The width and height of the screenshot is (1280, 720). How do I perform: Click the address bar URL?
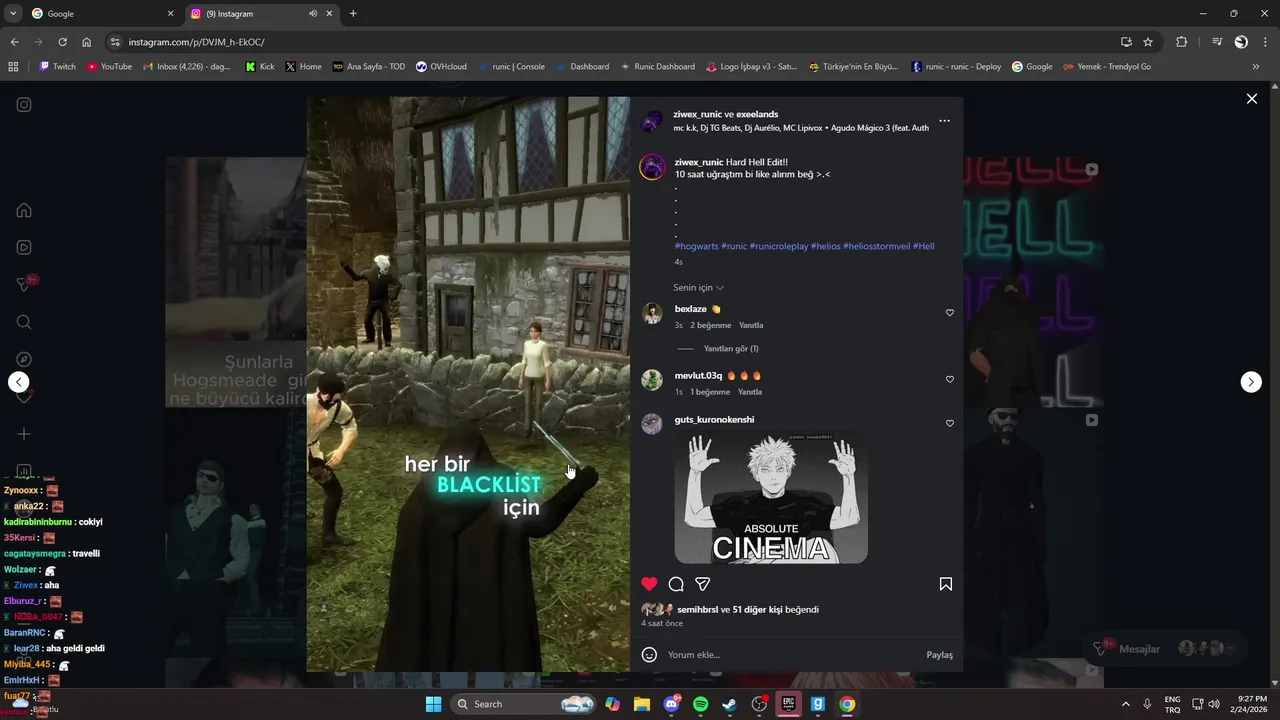[x=196, y=42]
